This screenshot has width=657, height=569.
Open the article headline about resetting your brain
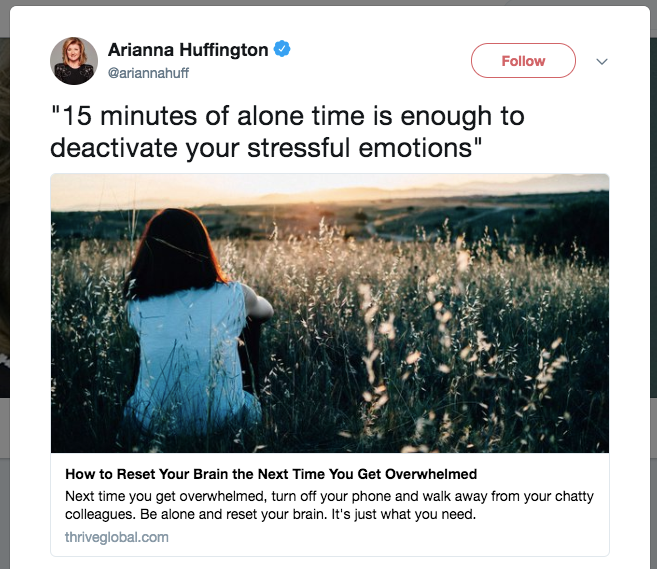[271, 474]
